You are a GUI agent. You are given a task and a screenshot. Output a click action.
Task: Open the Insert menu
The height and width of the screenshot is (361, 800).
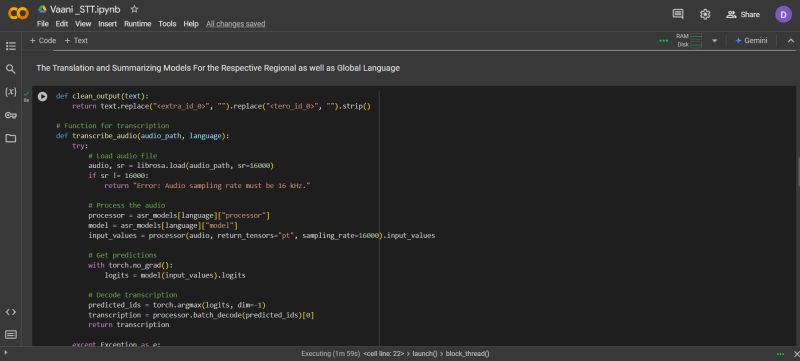pos(108,24)
